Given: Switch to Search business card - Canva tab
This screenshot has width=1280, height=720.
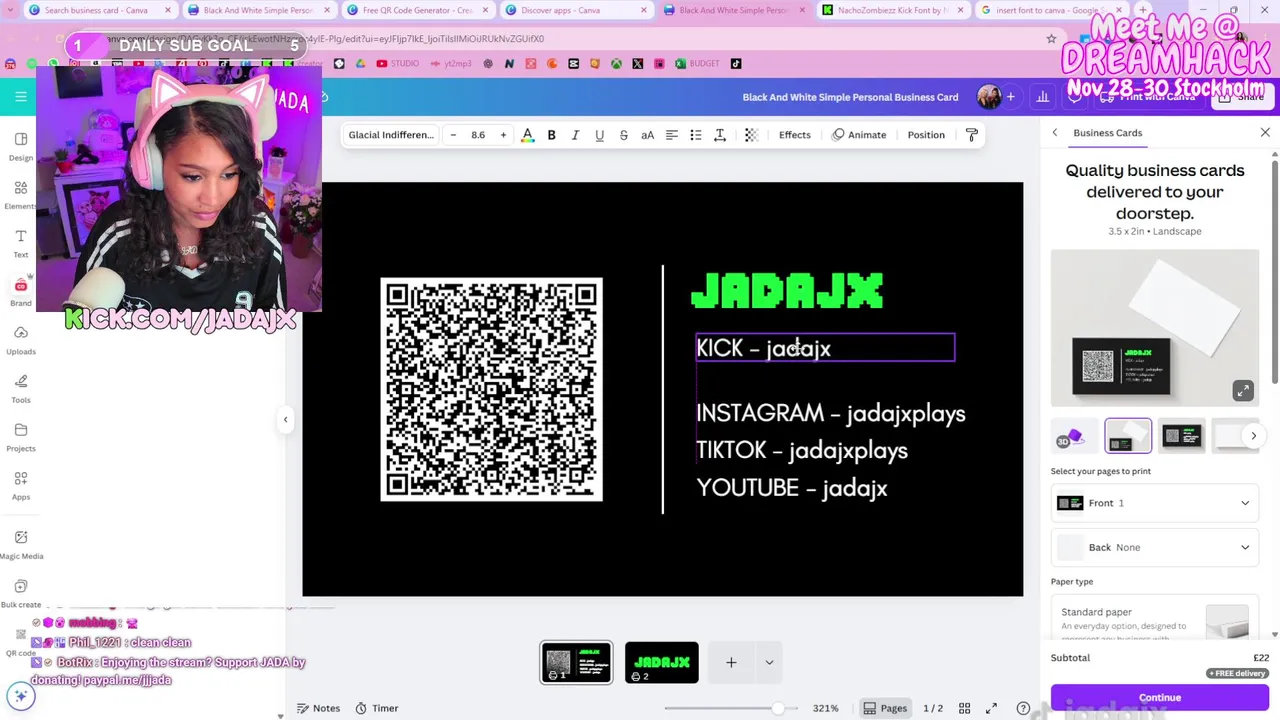Looking at the screenshot, I should click(100, 10).
